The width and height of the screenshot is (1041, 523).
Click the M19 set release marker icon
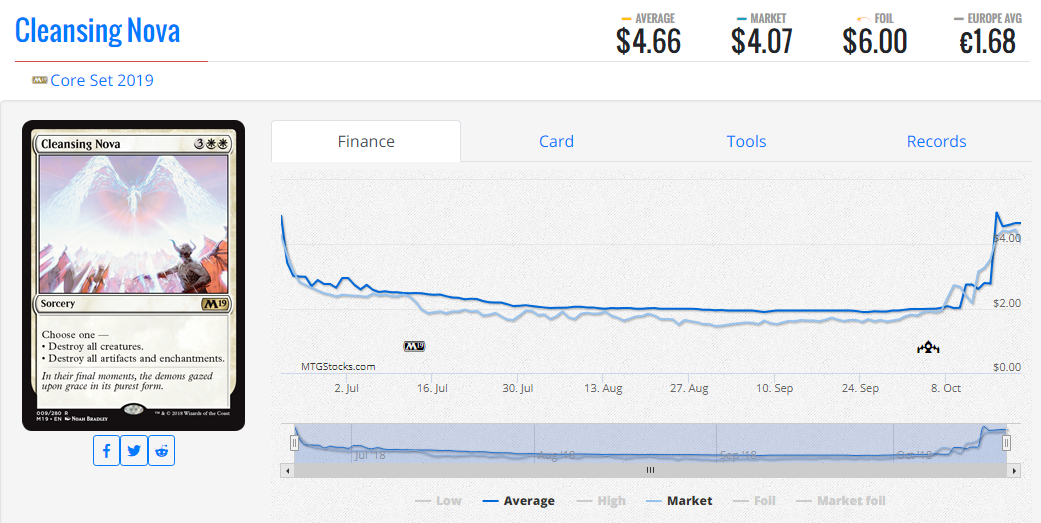(x=414, y=346)
